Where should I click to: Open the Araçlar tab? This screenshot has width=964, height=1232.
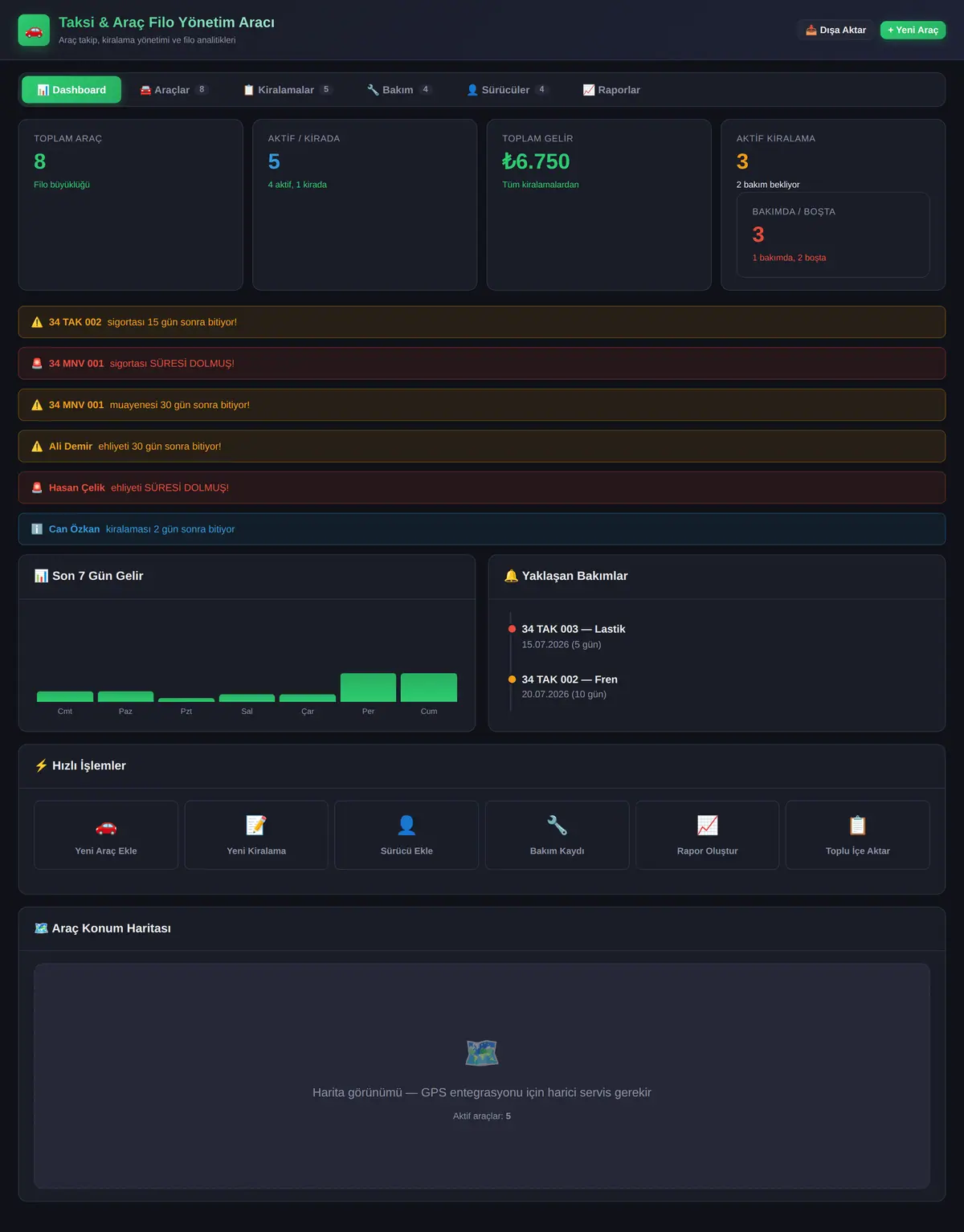point(174,90)
